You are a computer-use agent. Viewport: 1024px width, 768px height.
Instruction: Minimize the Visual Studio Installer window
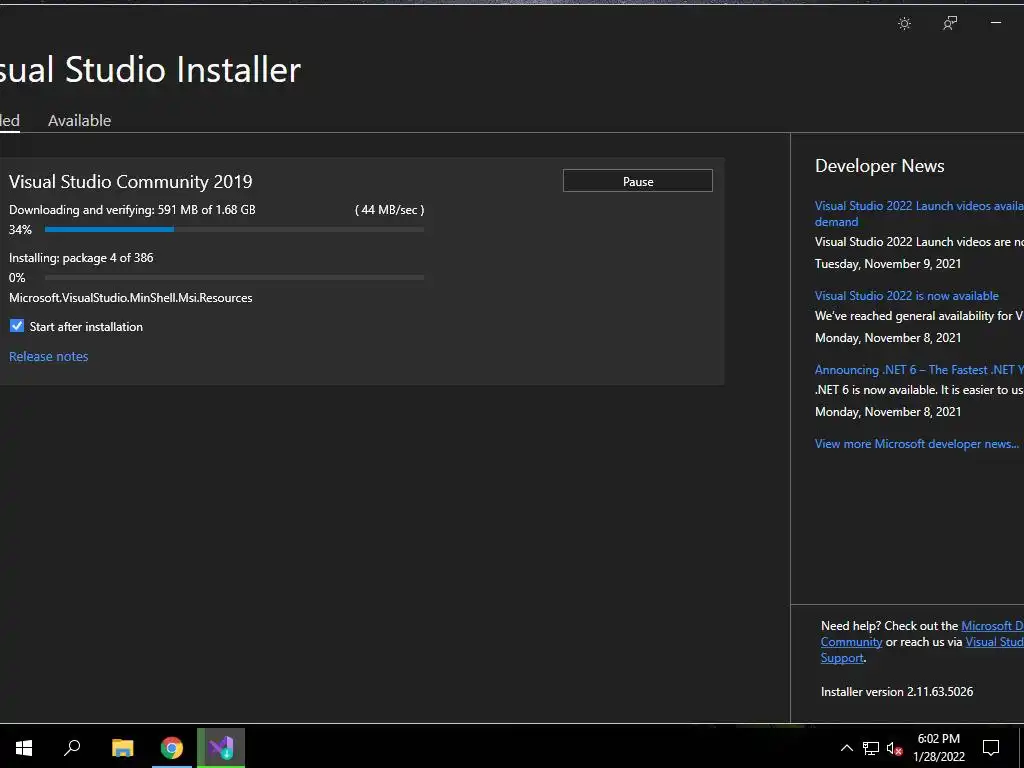coord(996,23)
